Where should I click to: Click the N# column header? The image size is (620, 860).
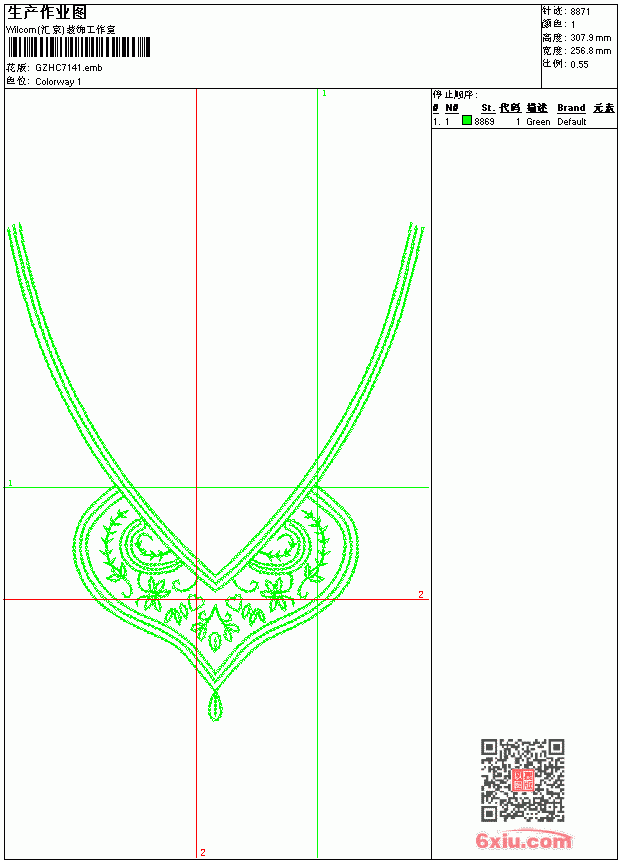(452, 108)
